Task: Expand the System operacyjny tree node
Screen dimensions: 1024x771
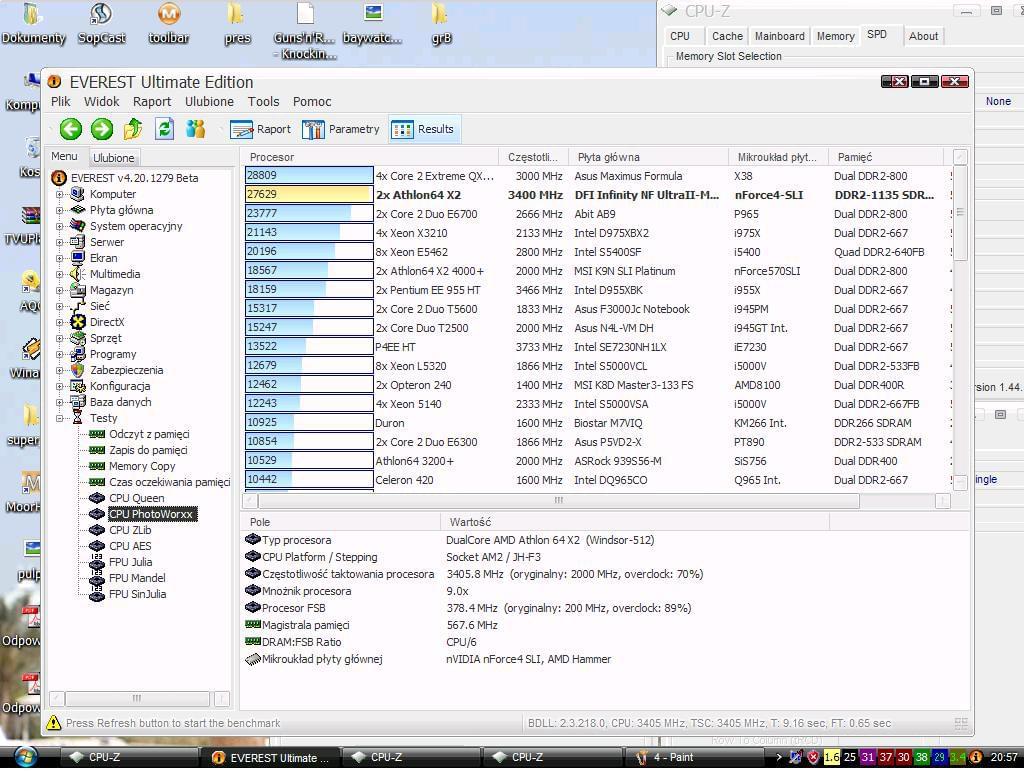Action: [x=59, y=226]
